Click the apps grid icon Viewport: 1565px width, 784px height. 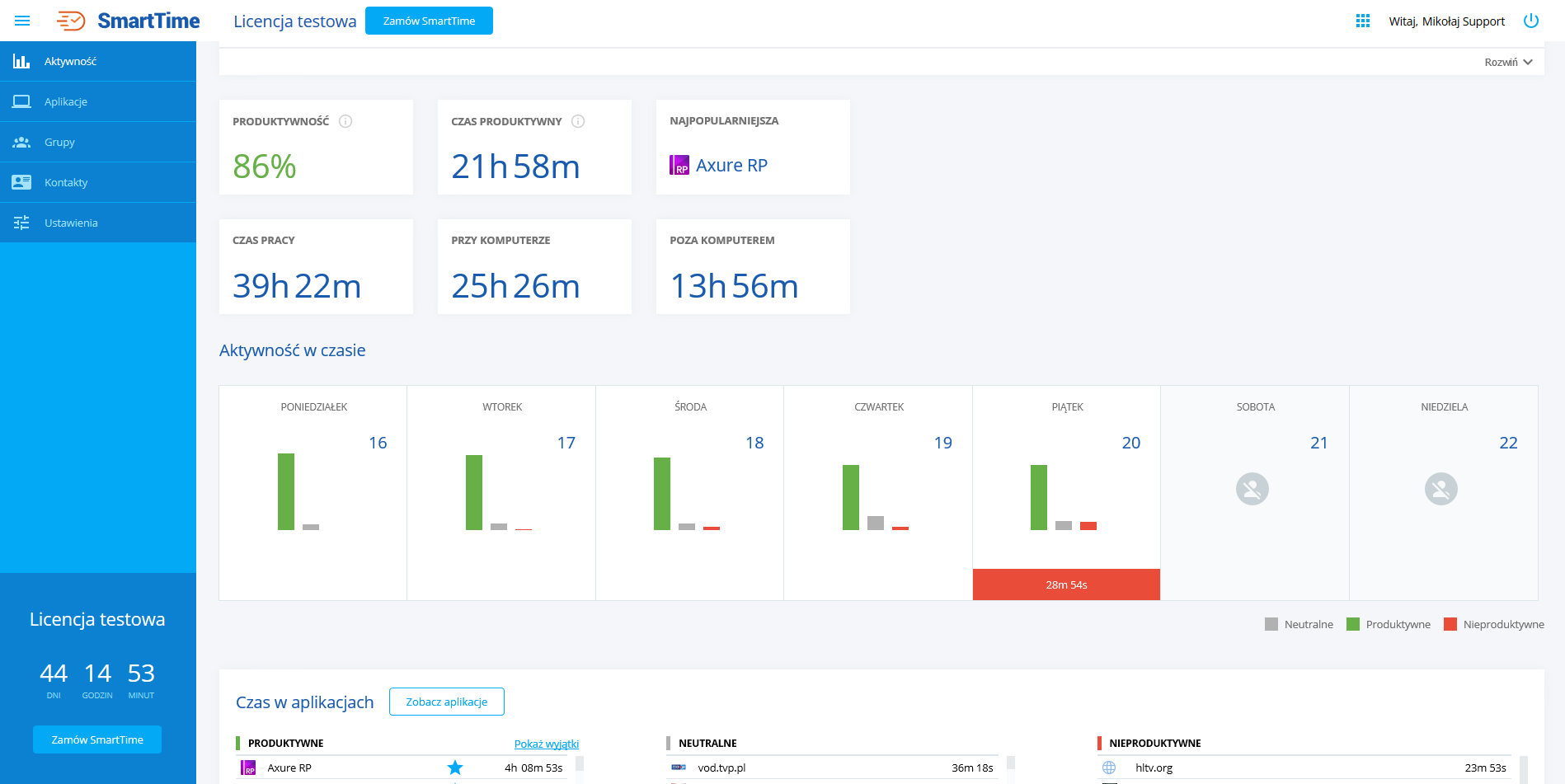[1363, 21]
